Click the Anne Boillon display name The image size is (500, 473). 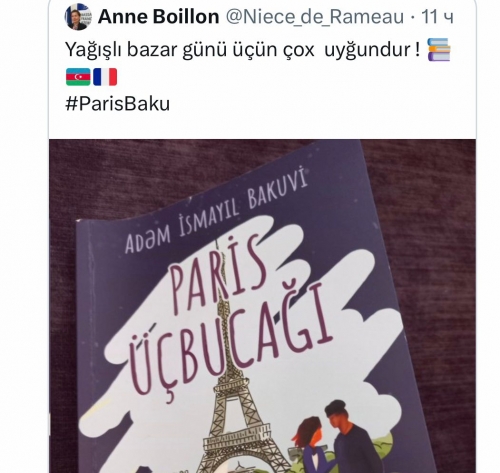(x=158, y=17)
